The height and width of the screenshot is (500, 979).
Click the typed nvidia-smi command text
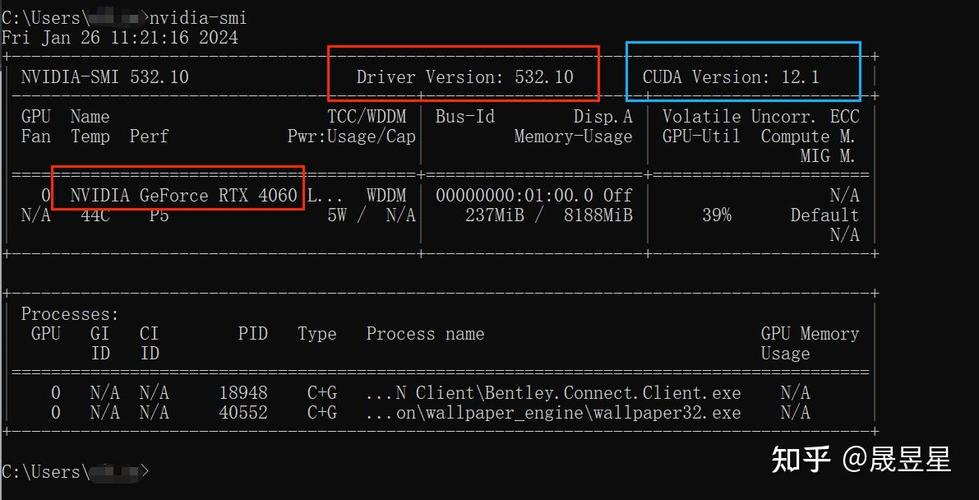(197, 18)
